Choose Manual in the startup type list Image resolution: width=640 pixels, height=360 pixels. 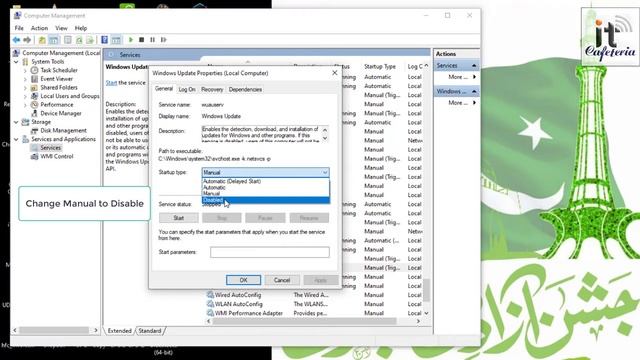266,193
